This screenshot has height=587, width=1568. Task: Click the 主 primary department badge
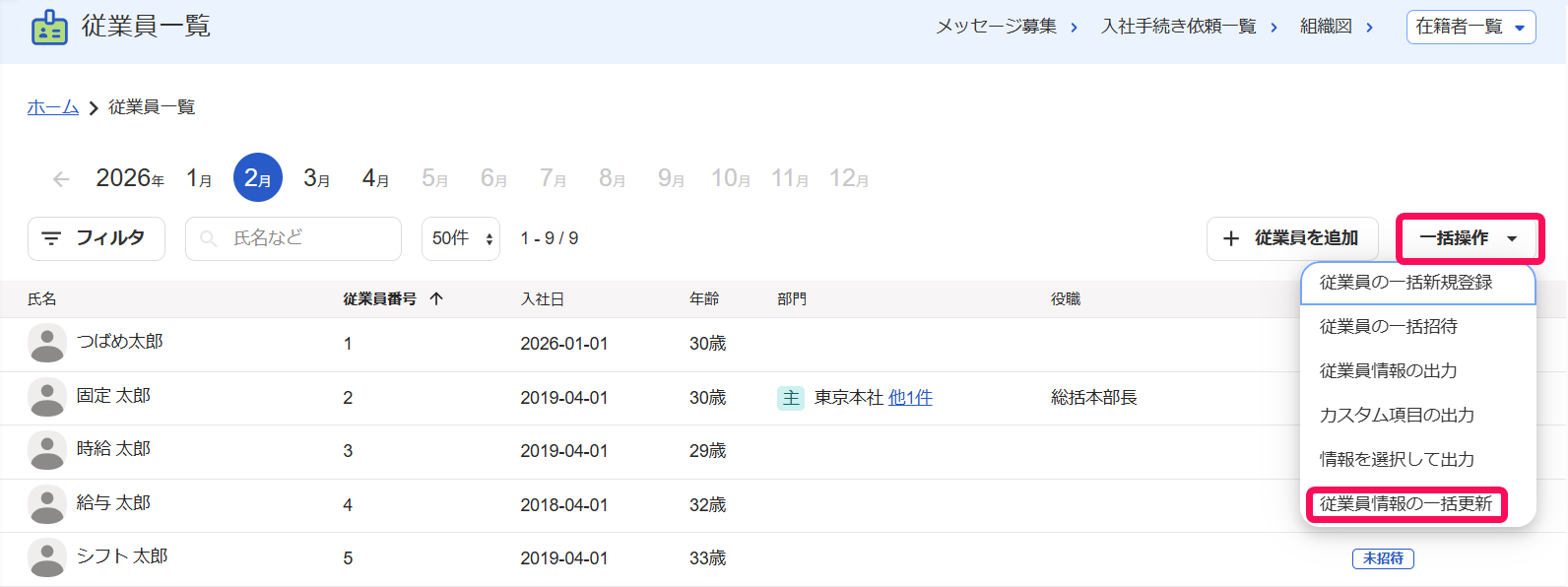click(x=791, y=398)
